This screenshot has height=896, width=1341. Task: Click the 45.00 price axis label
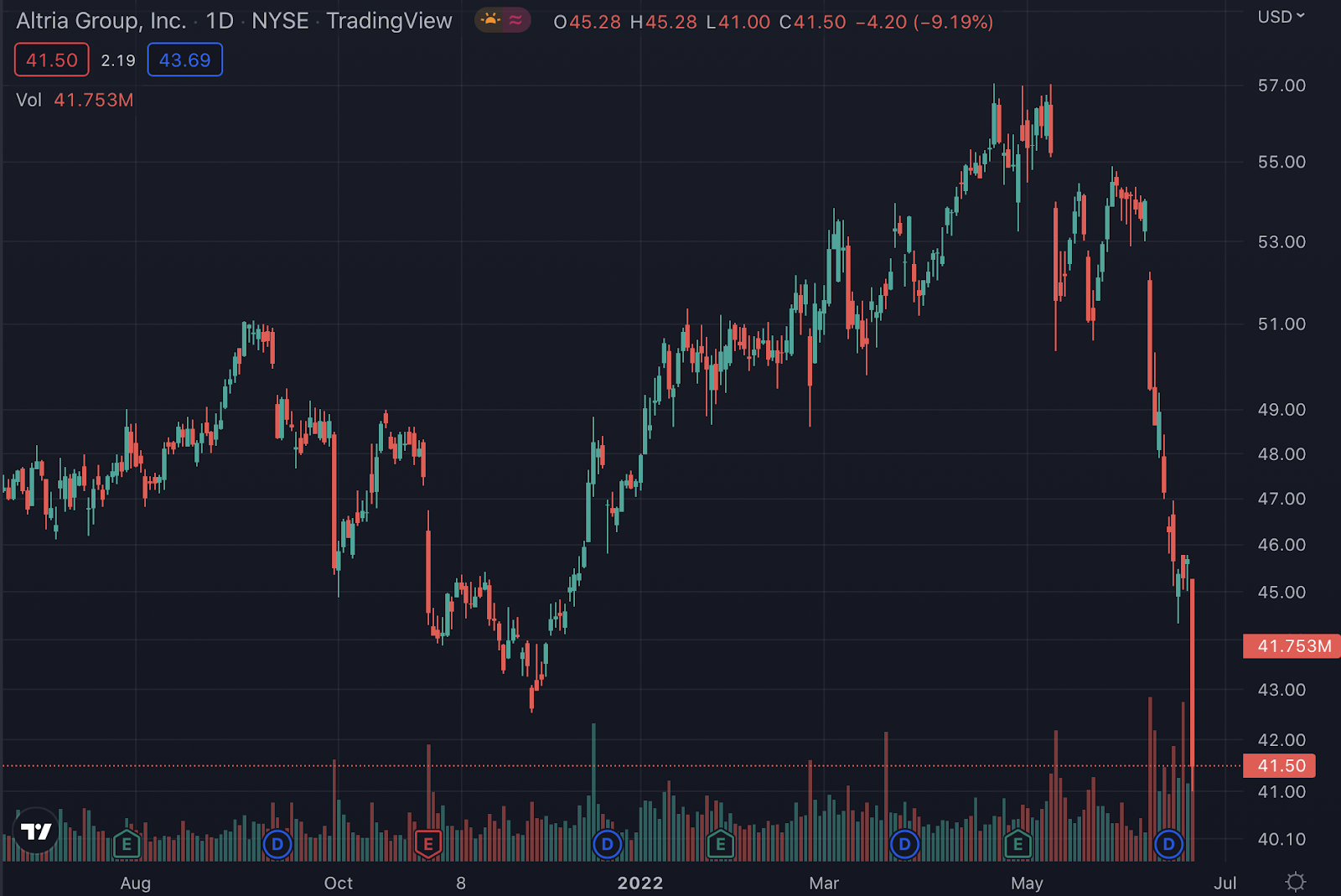point(1281,593)
